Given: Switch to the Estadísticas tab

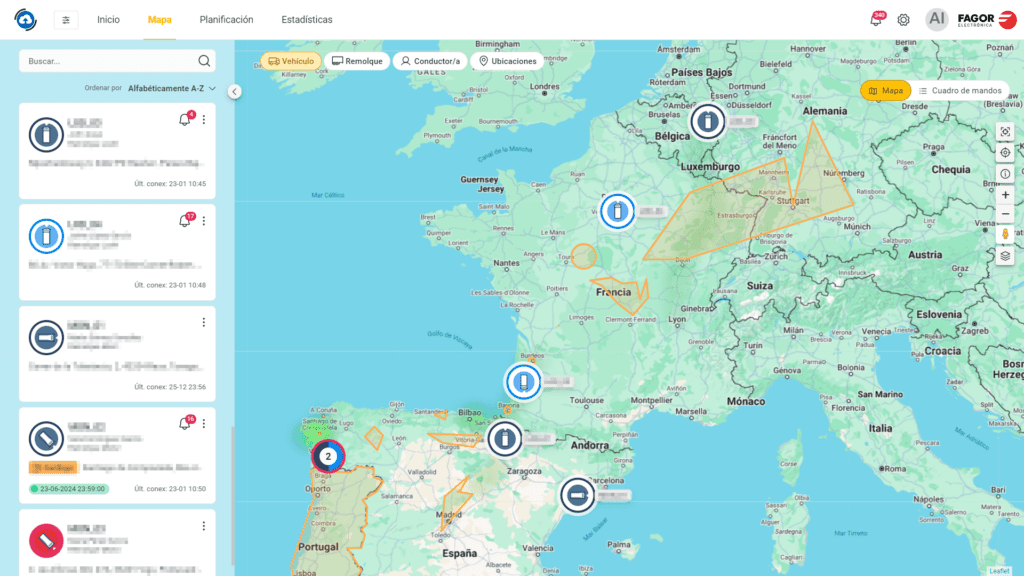Looking at the screenshot, I should tap(307, 20).
